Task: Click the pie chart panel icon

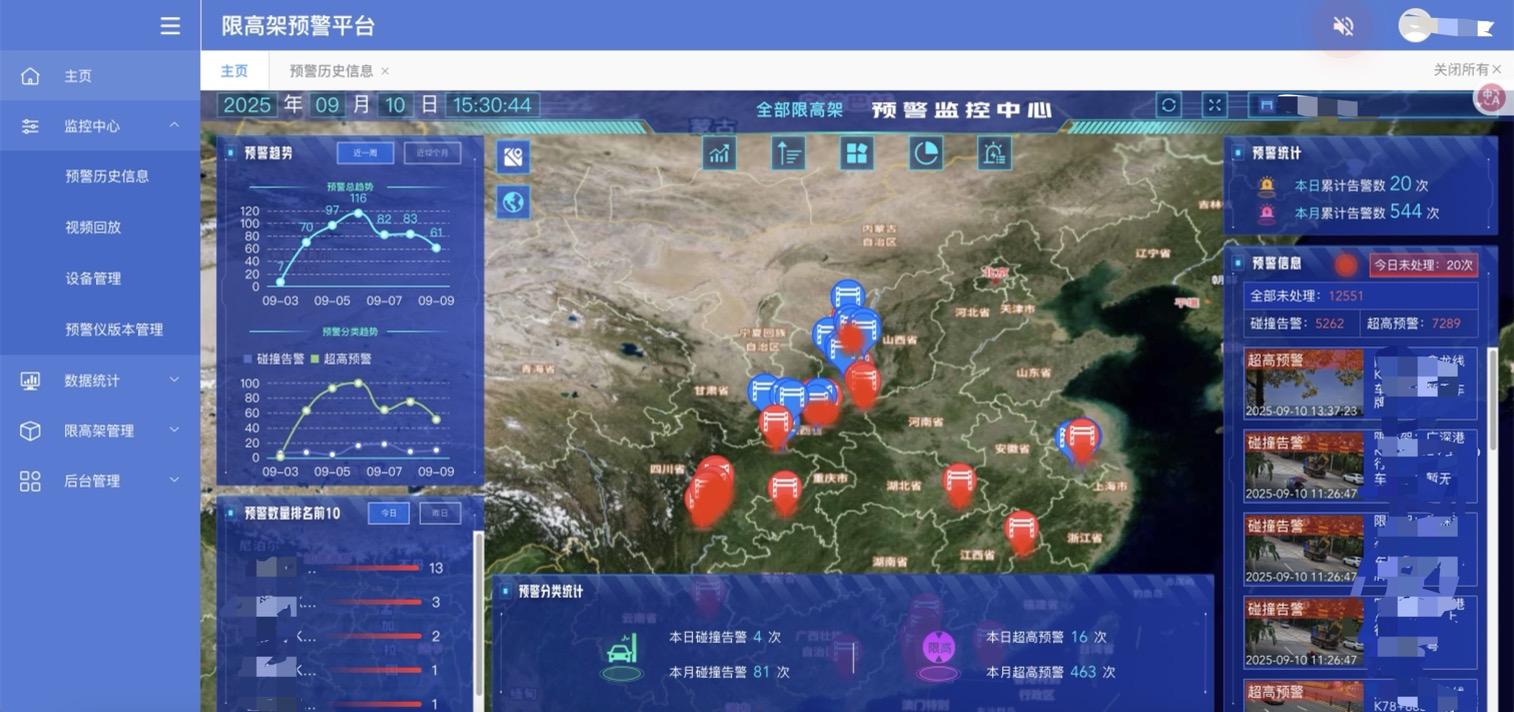Action: [x=926, y=153]
